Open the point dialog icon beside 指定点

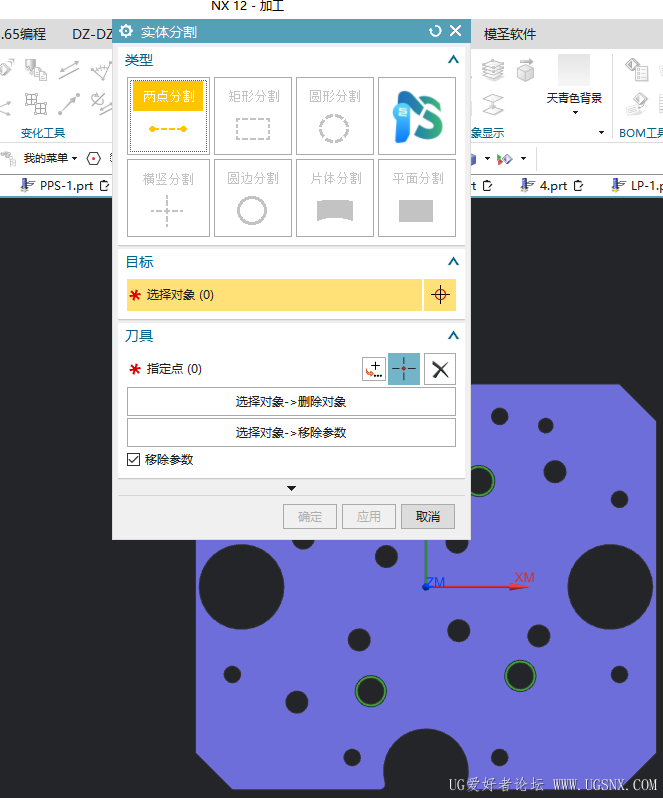(x=373, y=369)
